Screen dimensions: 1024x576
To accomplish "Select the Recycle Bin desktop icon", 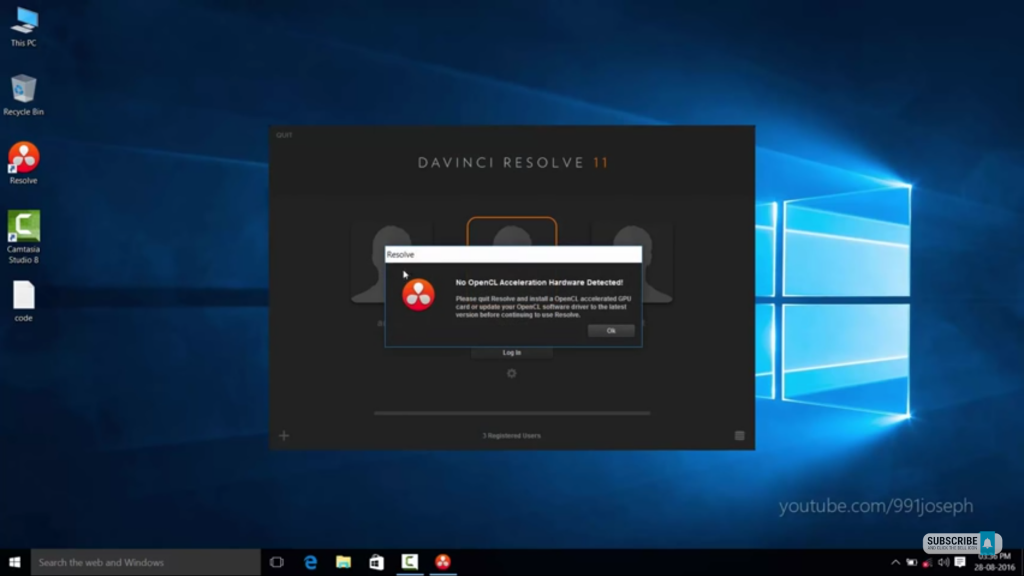I will click(x=24, y=95).
